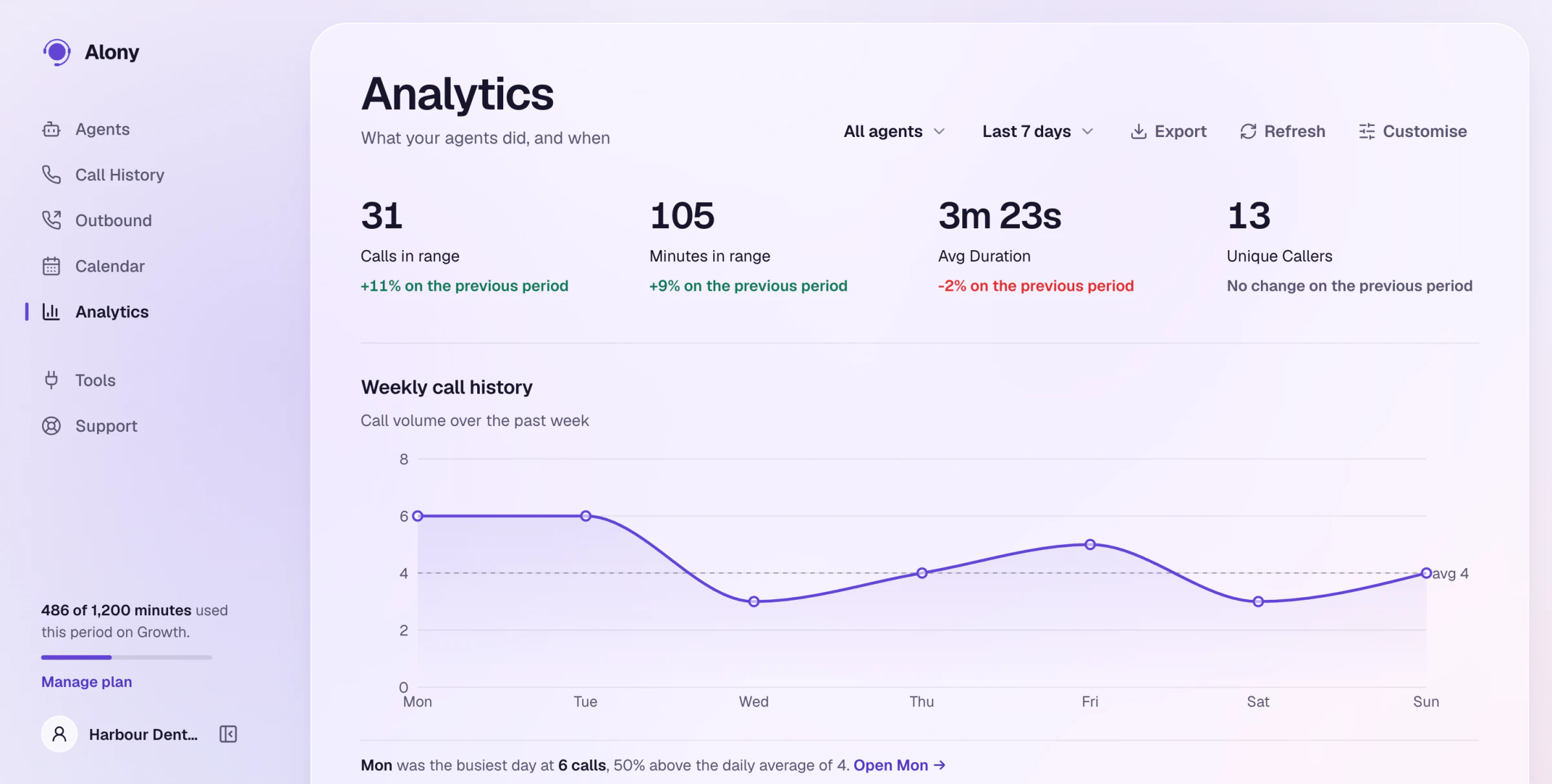Screen dimensions: 1552x784
Task: Click the Tue data point on chart
Action: click(585, 516)
